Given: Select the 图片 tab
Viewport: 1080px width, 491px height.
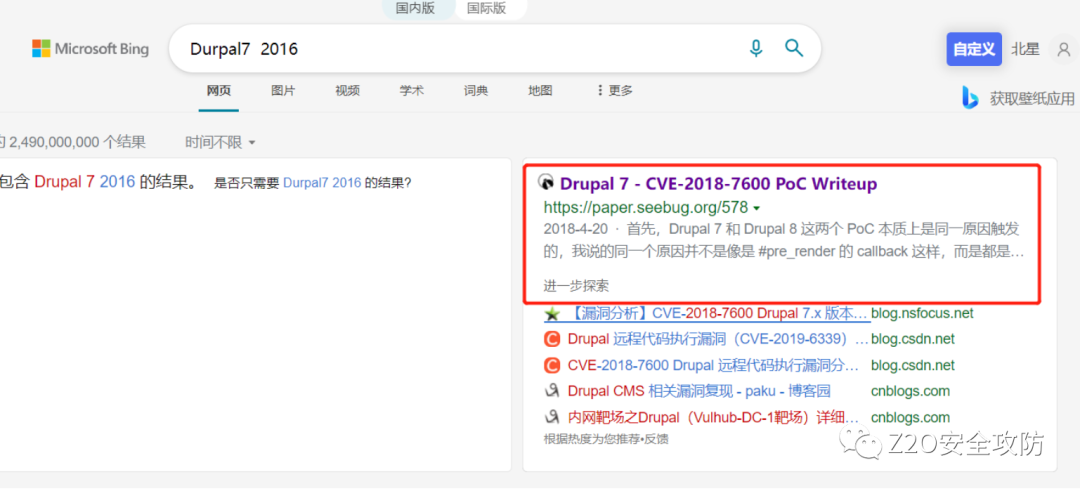Looking at the screenshot, I should pyautogui.click(x=283, y=90).
